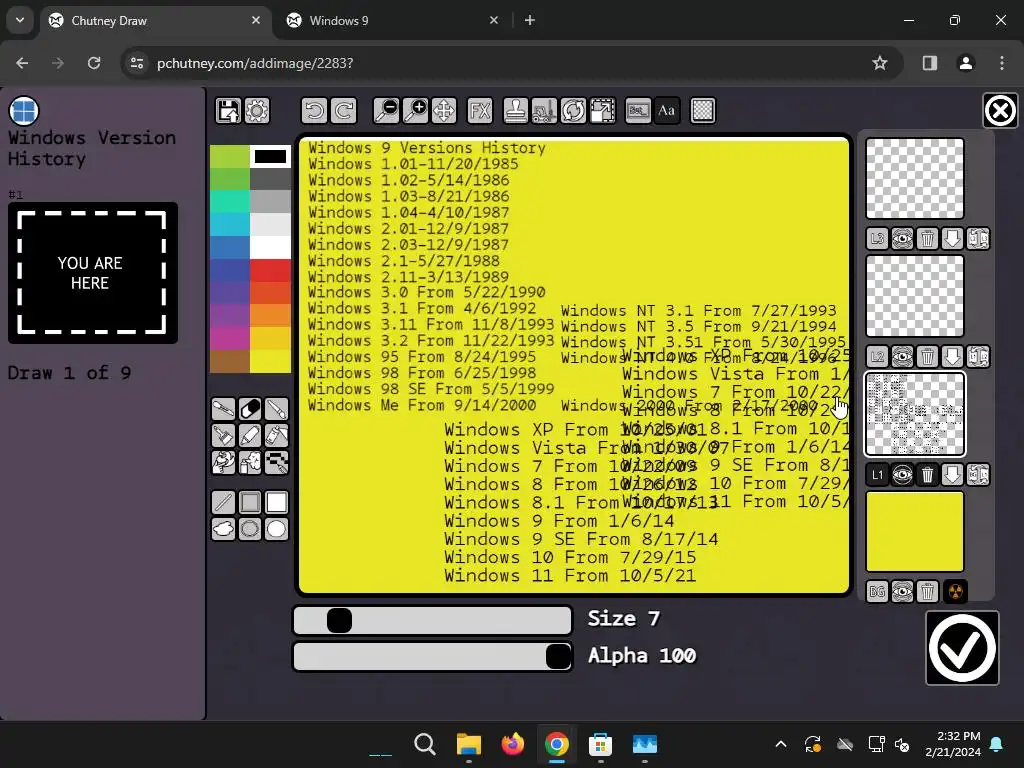The width and height of the screenshot is (1024, 768).
Task: Select the L1 layer label button
Action: tap(877, 475)
